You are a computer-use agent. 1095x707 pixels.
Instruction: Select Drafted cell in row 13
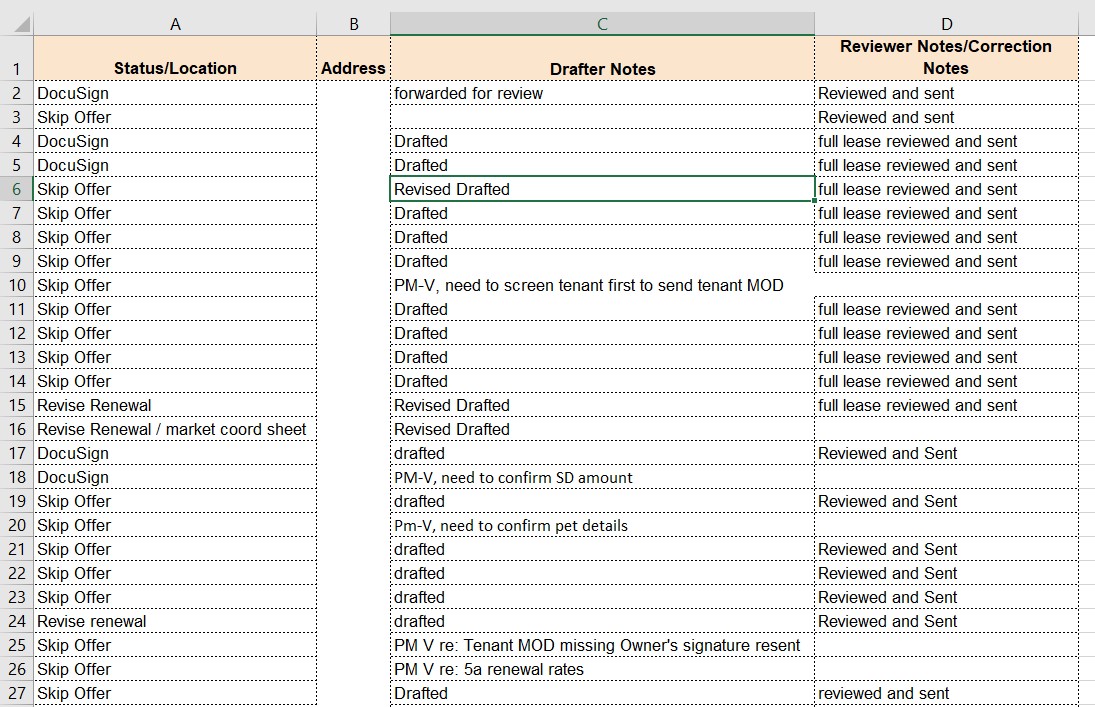[x=602, y=357]
